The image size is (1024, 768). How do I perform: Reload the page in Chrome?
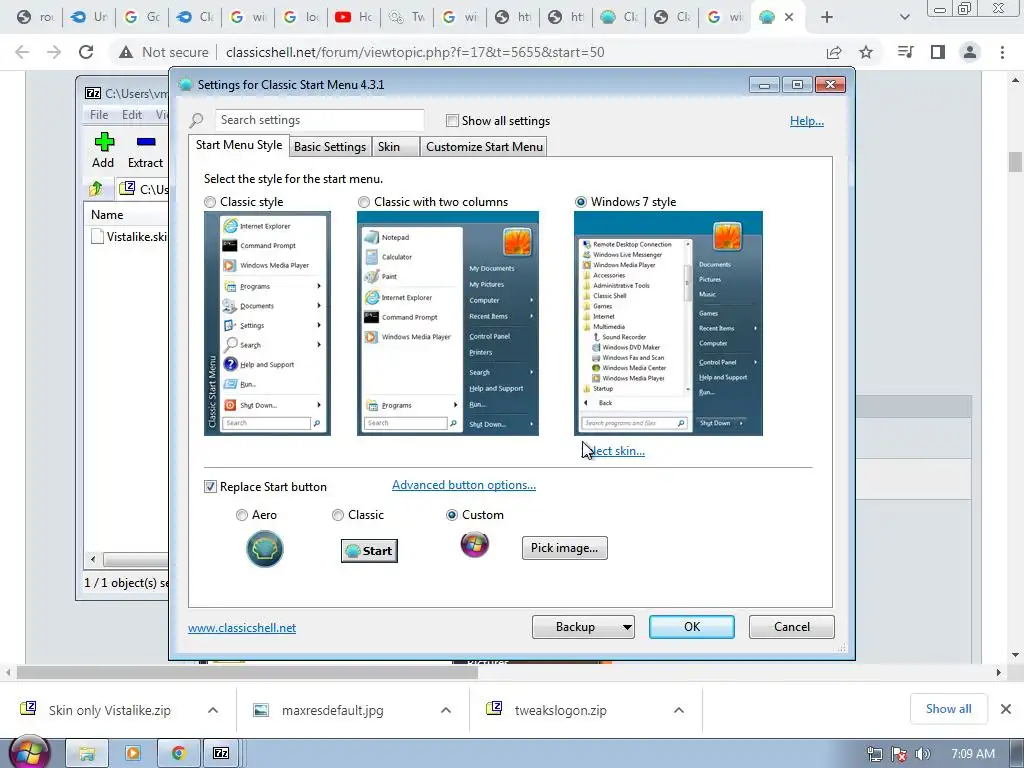point(86,52)
